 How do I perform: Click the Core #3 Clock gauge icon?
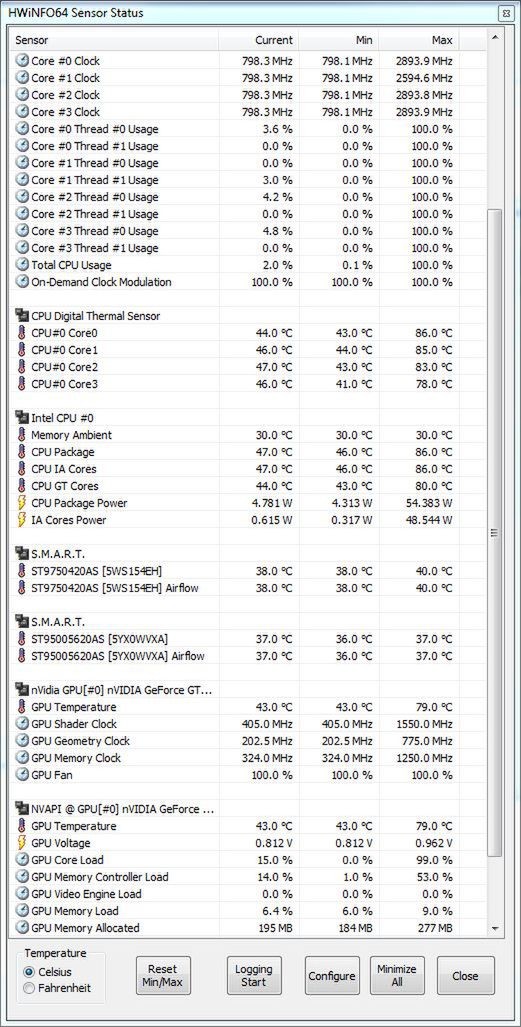point(22,112)
